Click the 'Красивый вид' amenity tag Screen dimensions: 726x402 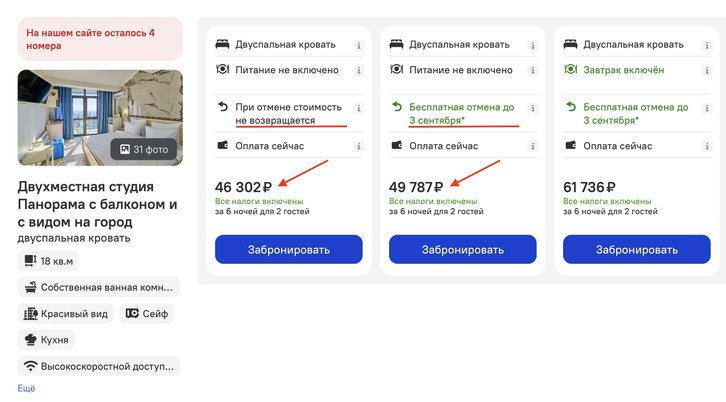click(x=65, y=314)
